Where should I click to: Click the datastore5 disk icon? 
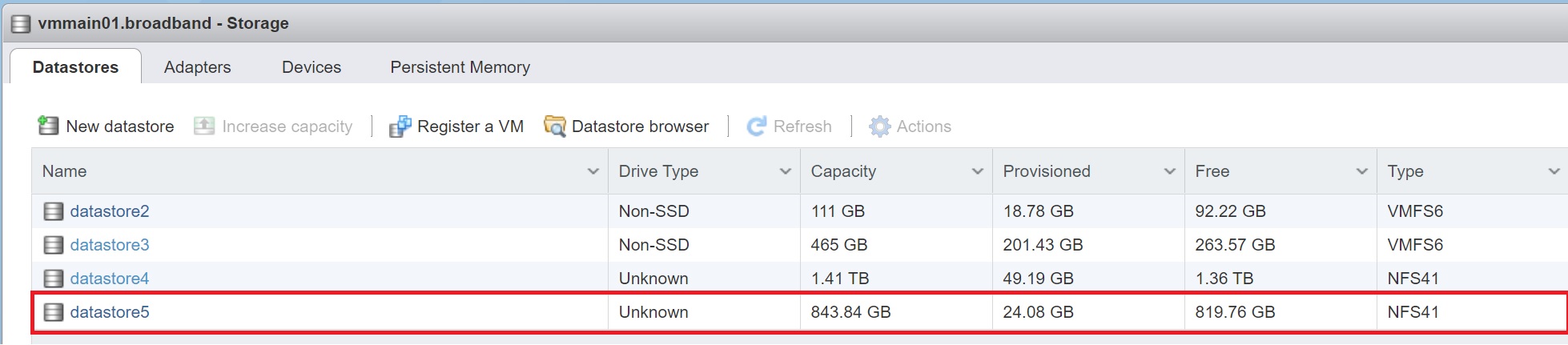click(54, 312)
